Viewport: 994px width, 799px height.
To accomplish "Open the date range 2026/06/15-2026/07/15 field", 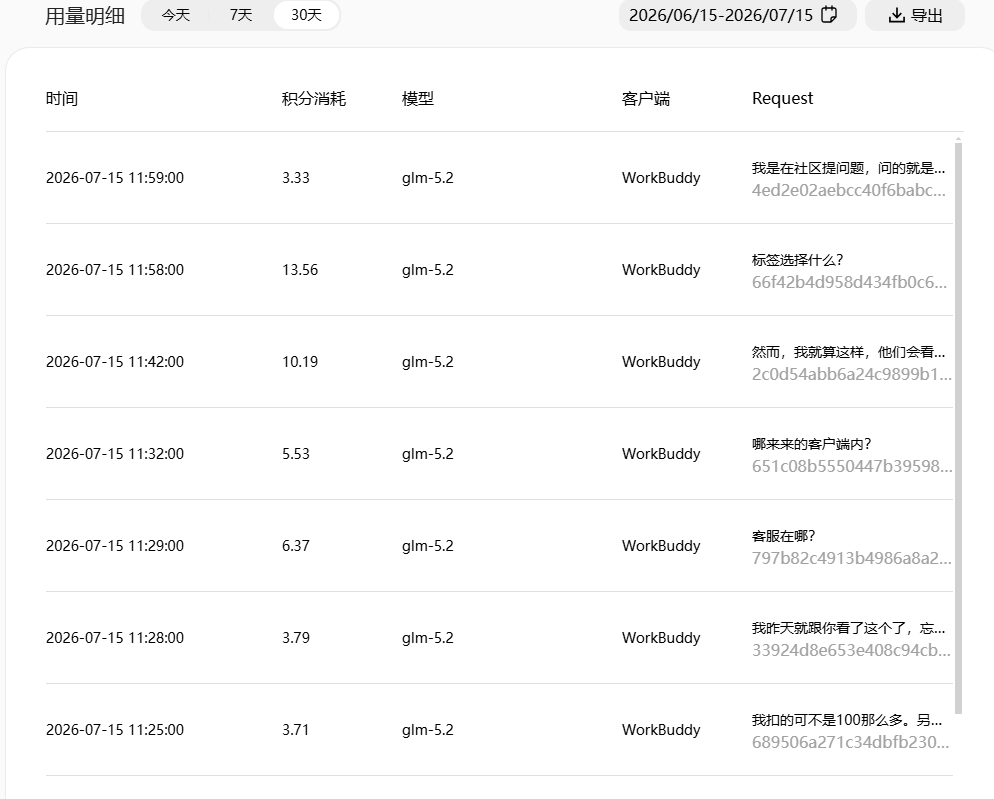I will 737,15.
